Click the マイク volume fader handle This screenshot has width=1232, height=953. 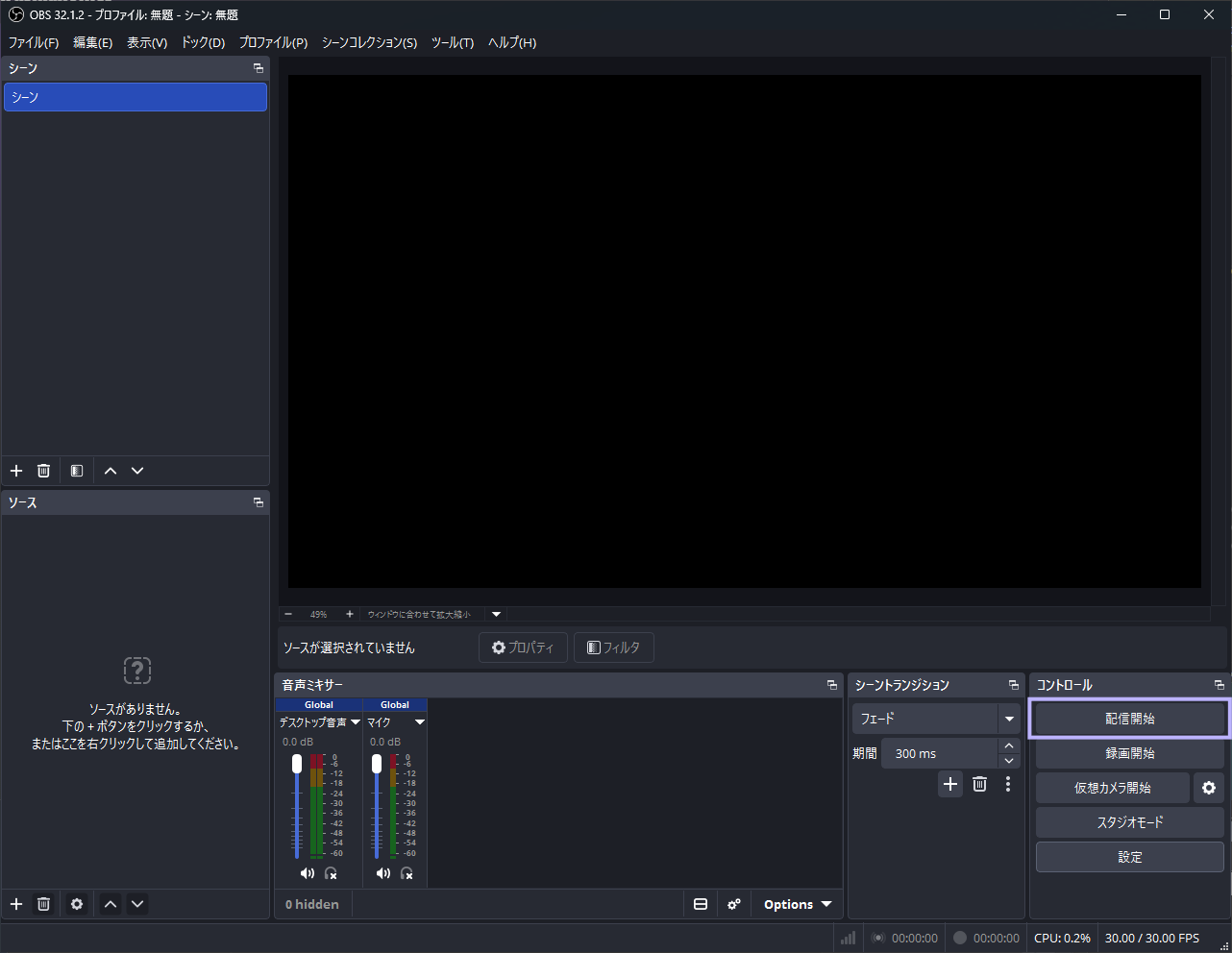(x=376, y=764)
